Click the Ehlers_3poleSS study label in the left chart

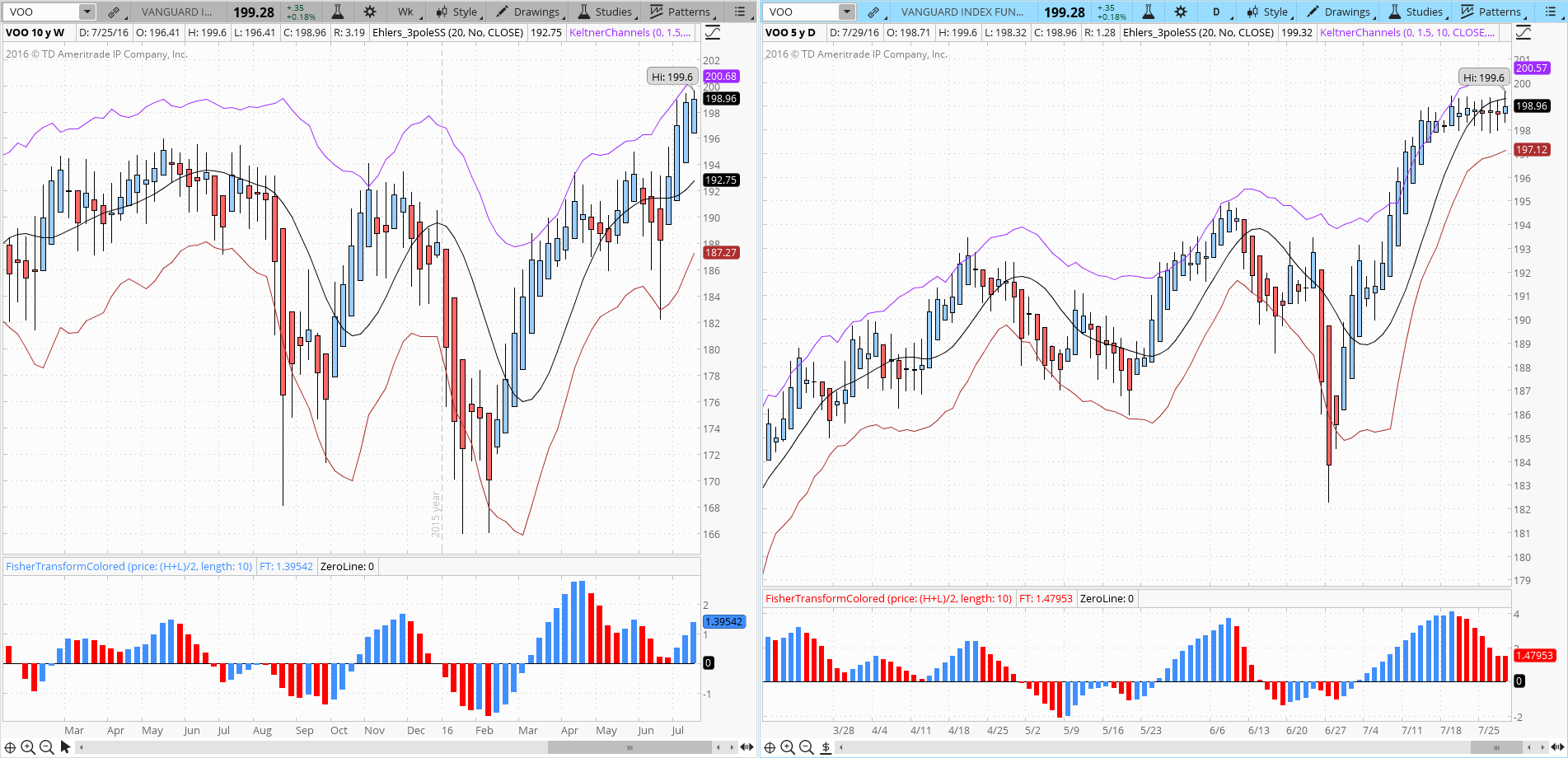pos(447,33)
